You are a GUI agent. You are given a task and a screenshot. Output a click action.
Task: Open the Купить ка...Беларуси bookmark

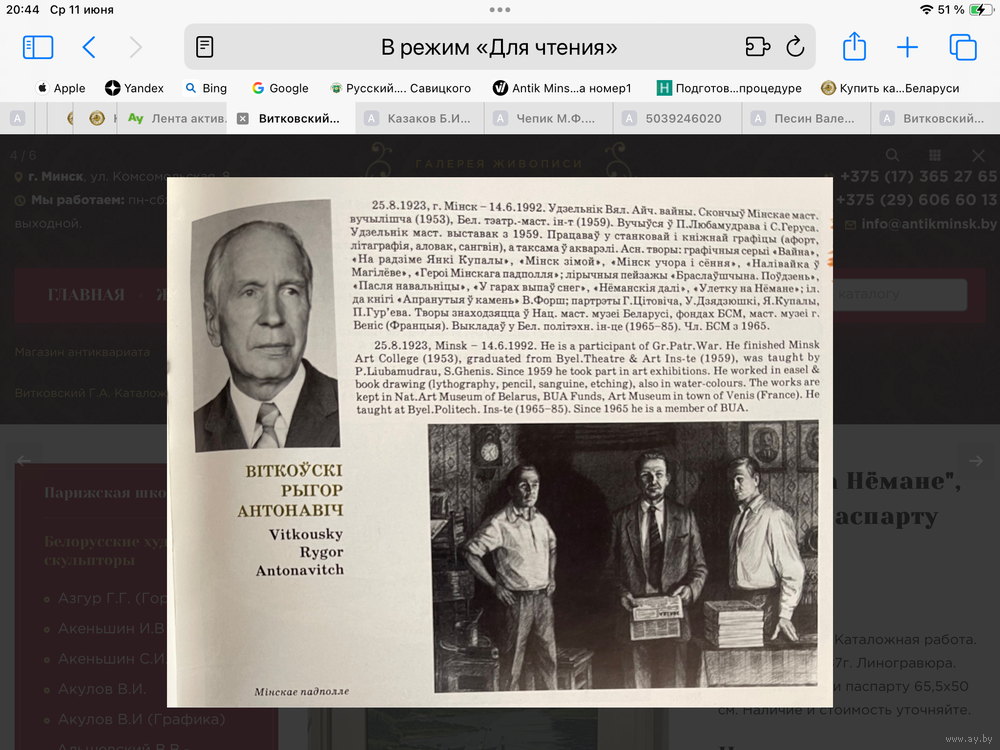[890, 88]
